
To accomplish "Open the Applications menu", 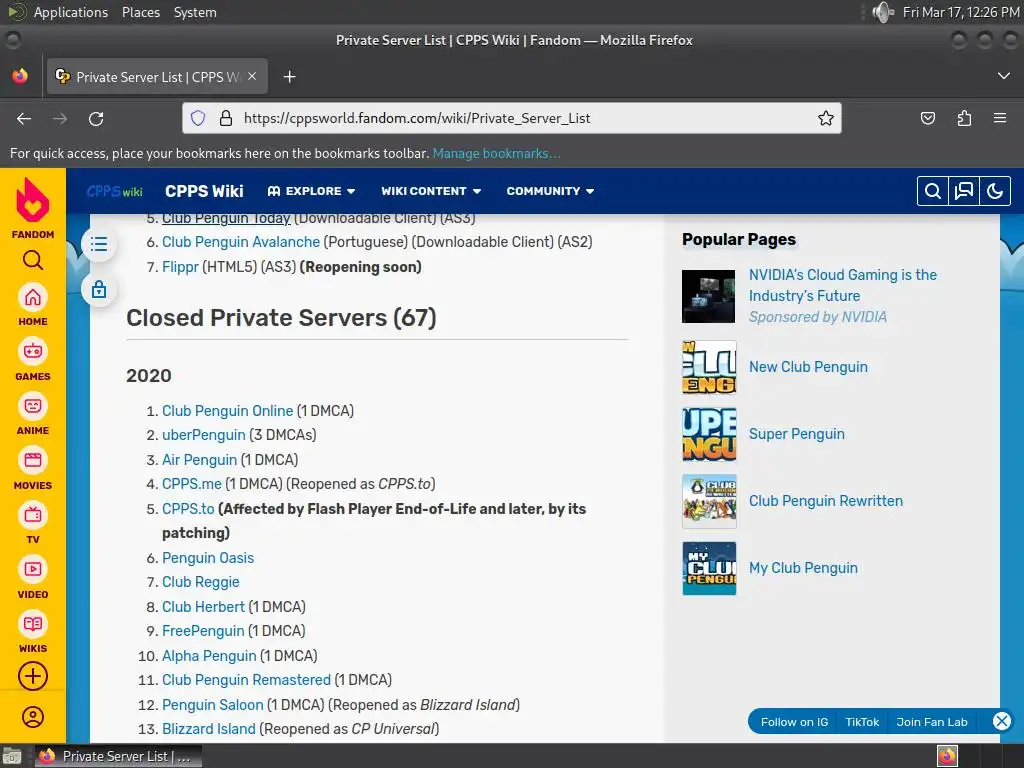I will coord(71,12).
